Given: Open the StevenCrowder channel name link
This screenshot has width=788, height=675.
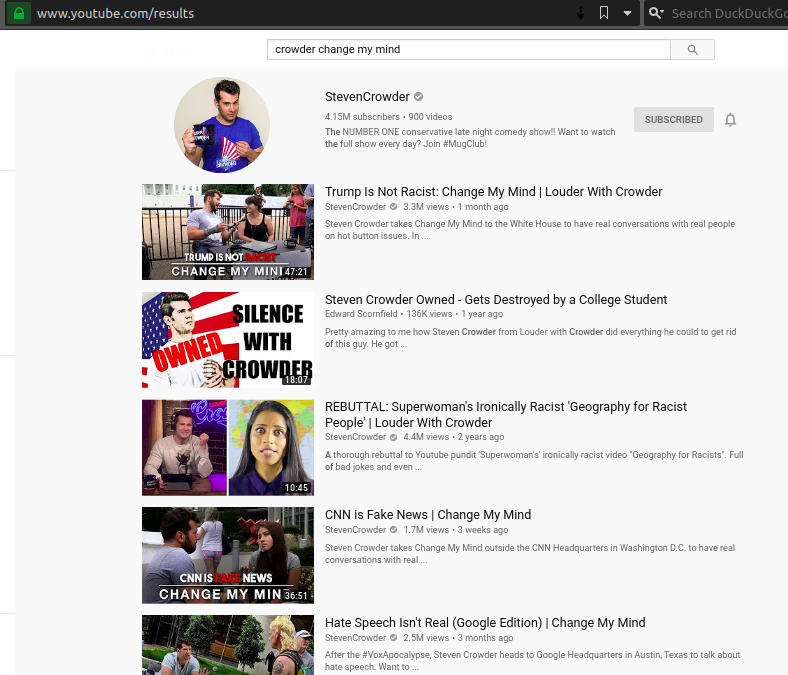Looking at the screenshot, I should click(367, 97).
